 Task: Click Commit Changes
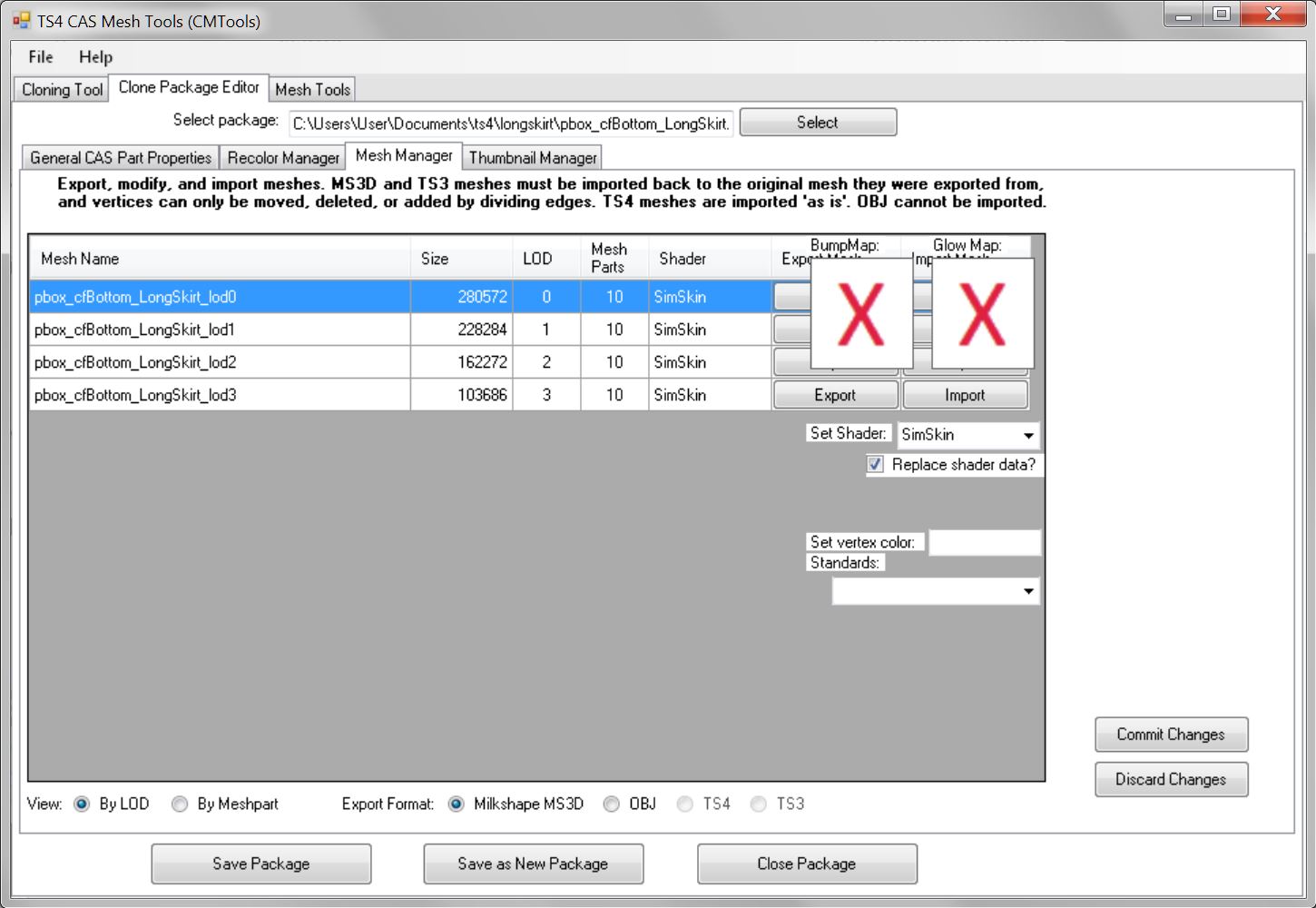coord(1171,735)
